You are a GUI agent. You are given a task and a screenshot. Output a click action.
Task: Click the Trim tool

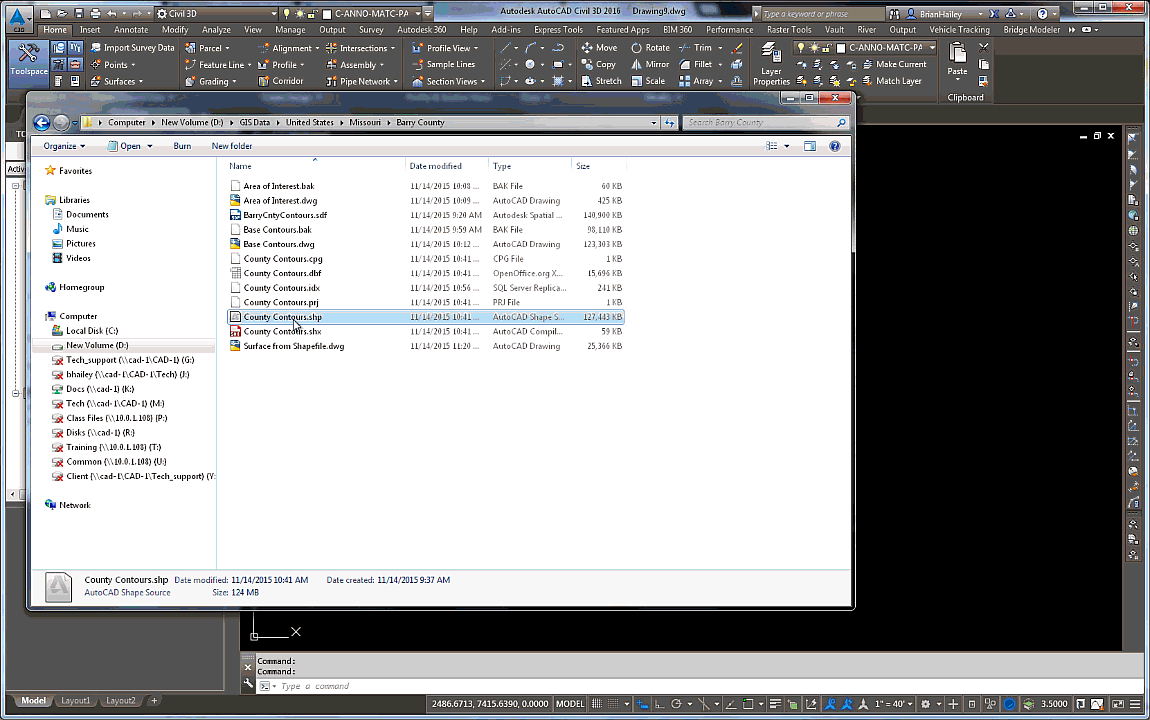pyautogui.click(x=695, y=48)
